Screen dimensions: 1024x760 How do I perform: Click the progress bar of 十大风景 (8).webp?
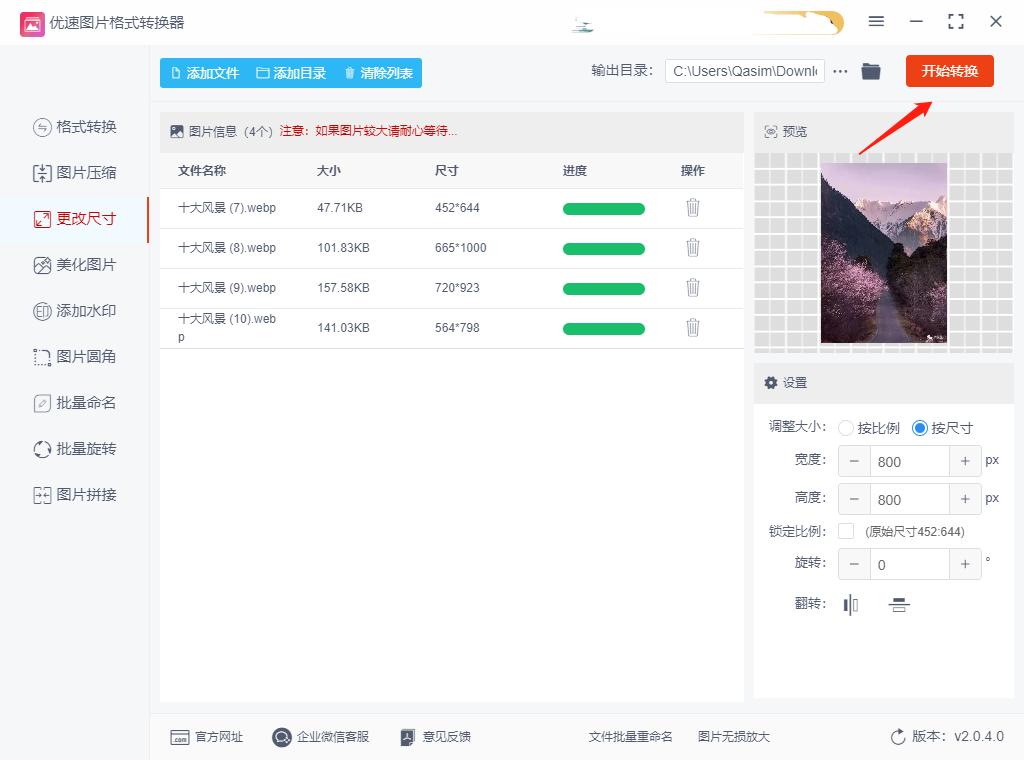tap(603, 248)
